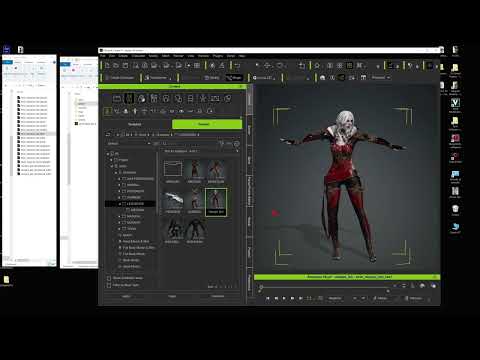Open the Edit menu

point(111,56)
